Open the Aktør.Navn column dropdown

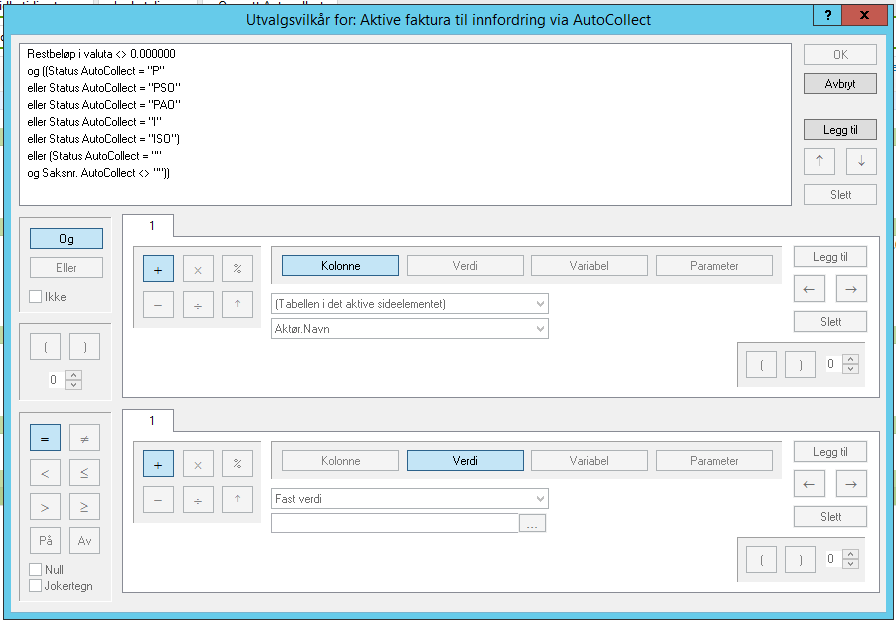pyautogui.click(x=410, y=329)
